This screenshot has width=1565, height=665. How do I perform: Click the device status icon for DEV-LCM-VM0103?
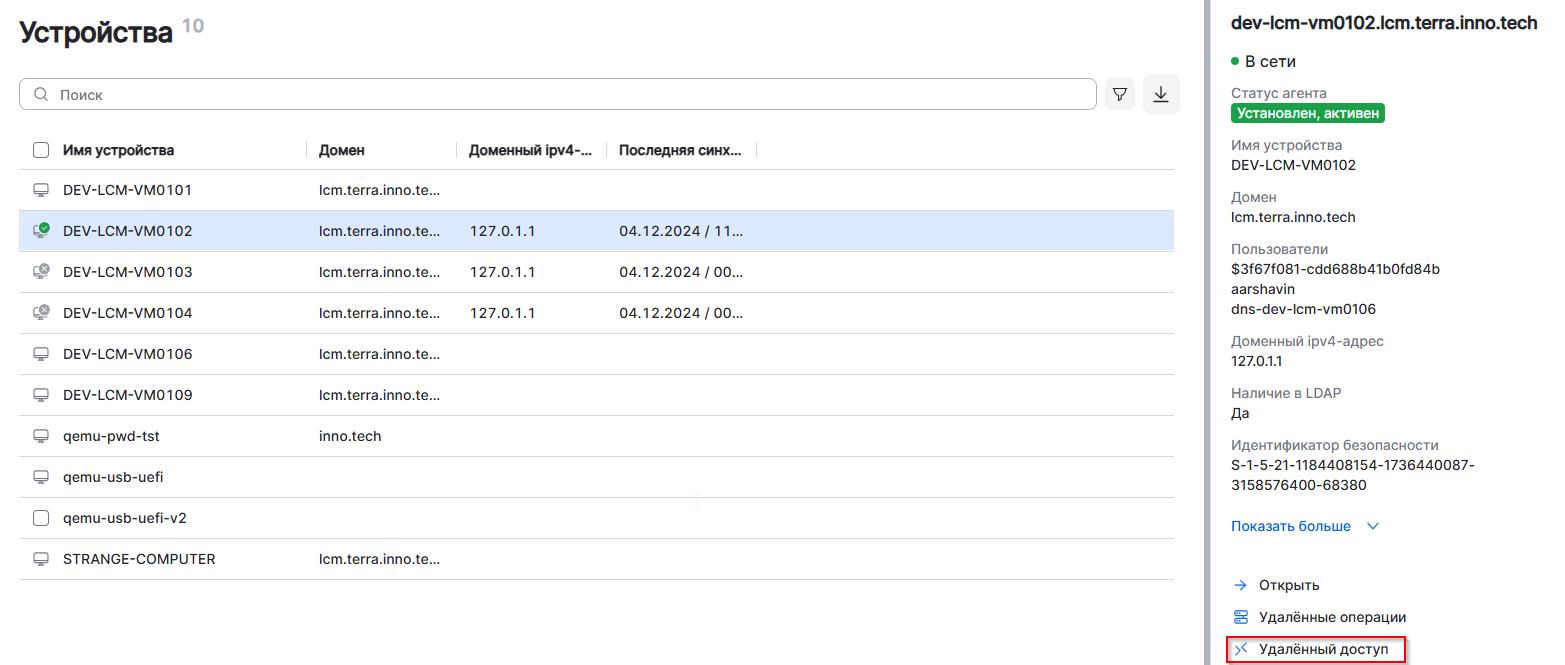41,272
